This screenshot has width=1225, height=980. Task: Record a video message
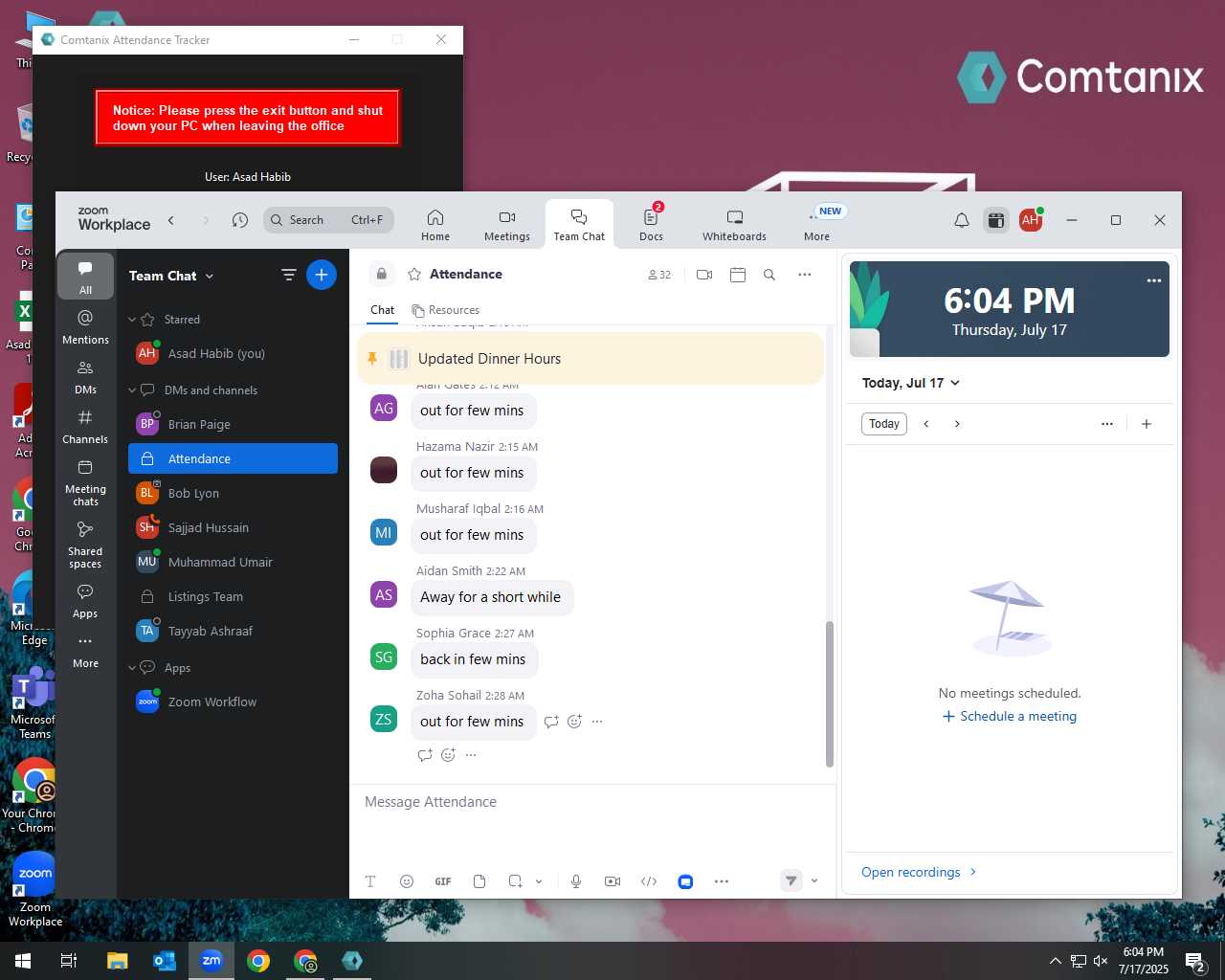coord(612,881)
